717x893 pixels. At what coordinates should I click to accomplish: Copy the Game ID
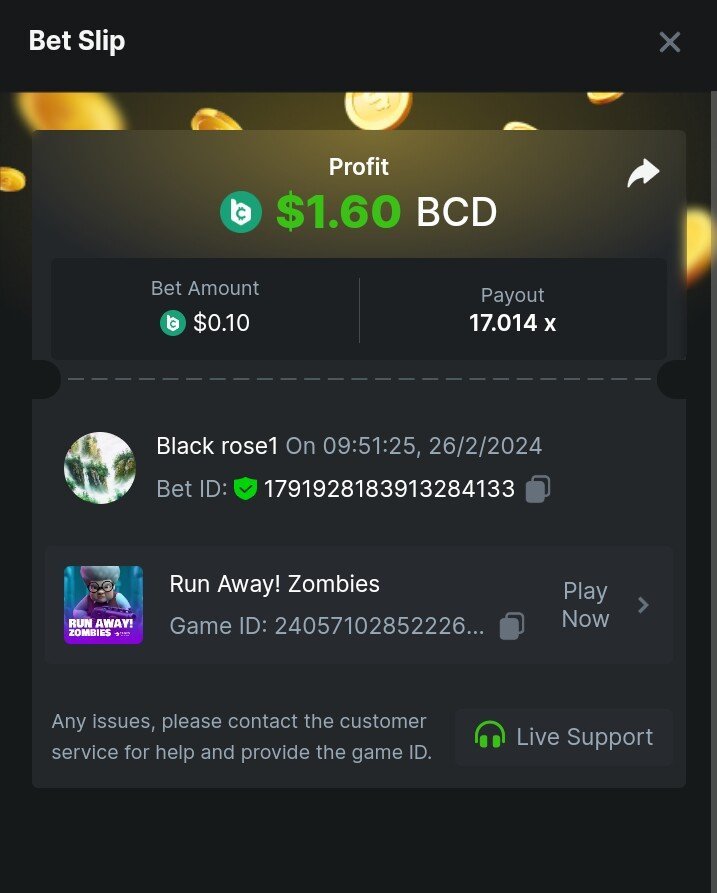[511, 626]
